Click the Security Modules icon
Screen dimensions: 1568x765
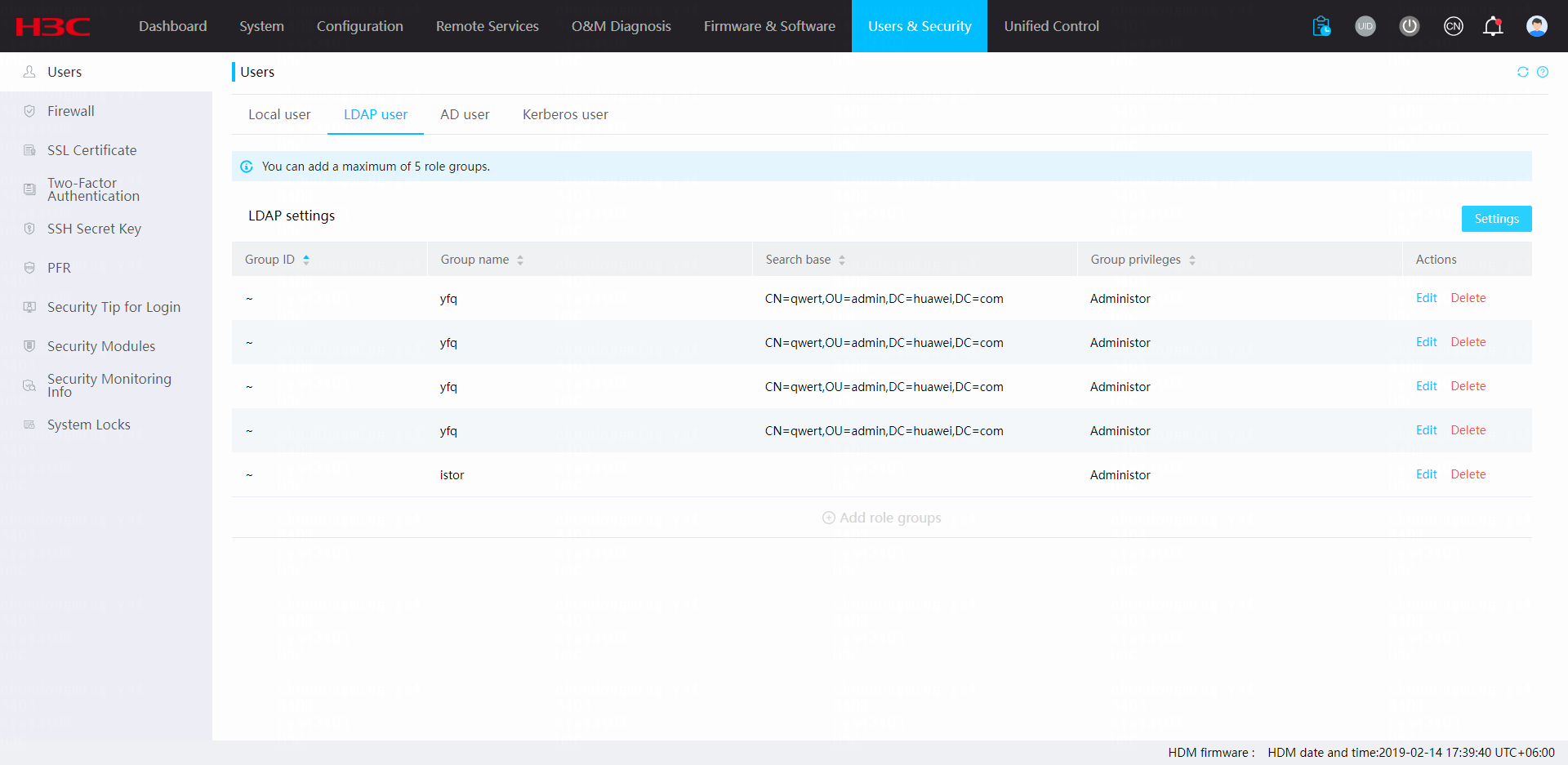click(29, 346)
